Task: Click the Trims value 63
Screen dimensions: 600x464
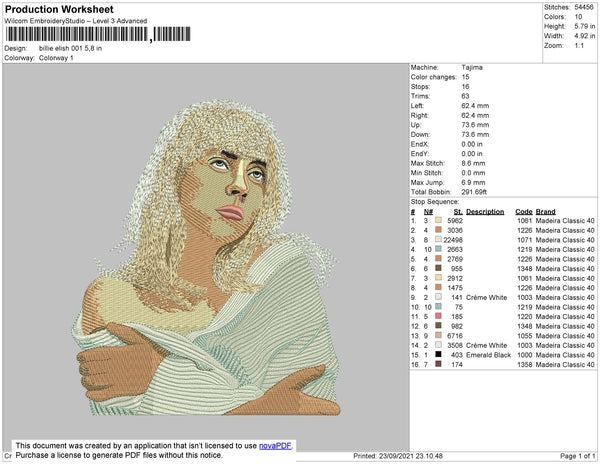Action: point(465,96)
